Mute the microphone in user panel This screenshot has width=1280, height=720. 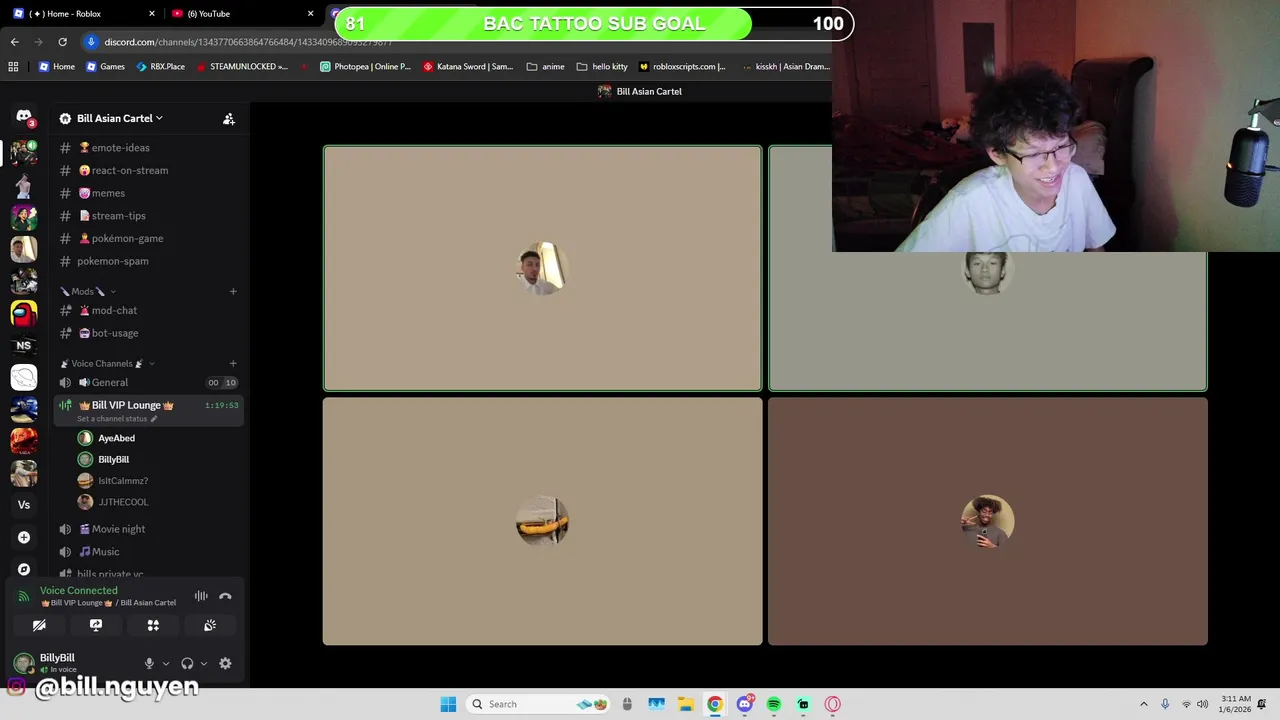pyautogui.click(x=149, y=663)
